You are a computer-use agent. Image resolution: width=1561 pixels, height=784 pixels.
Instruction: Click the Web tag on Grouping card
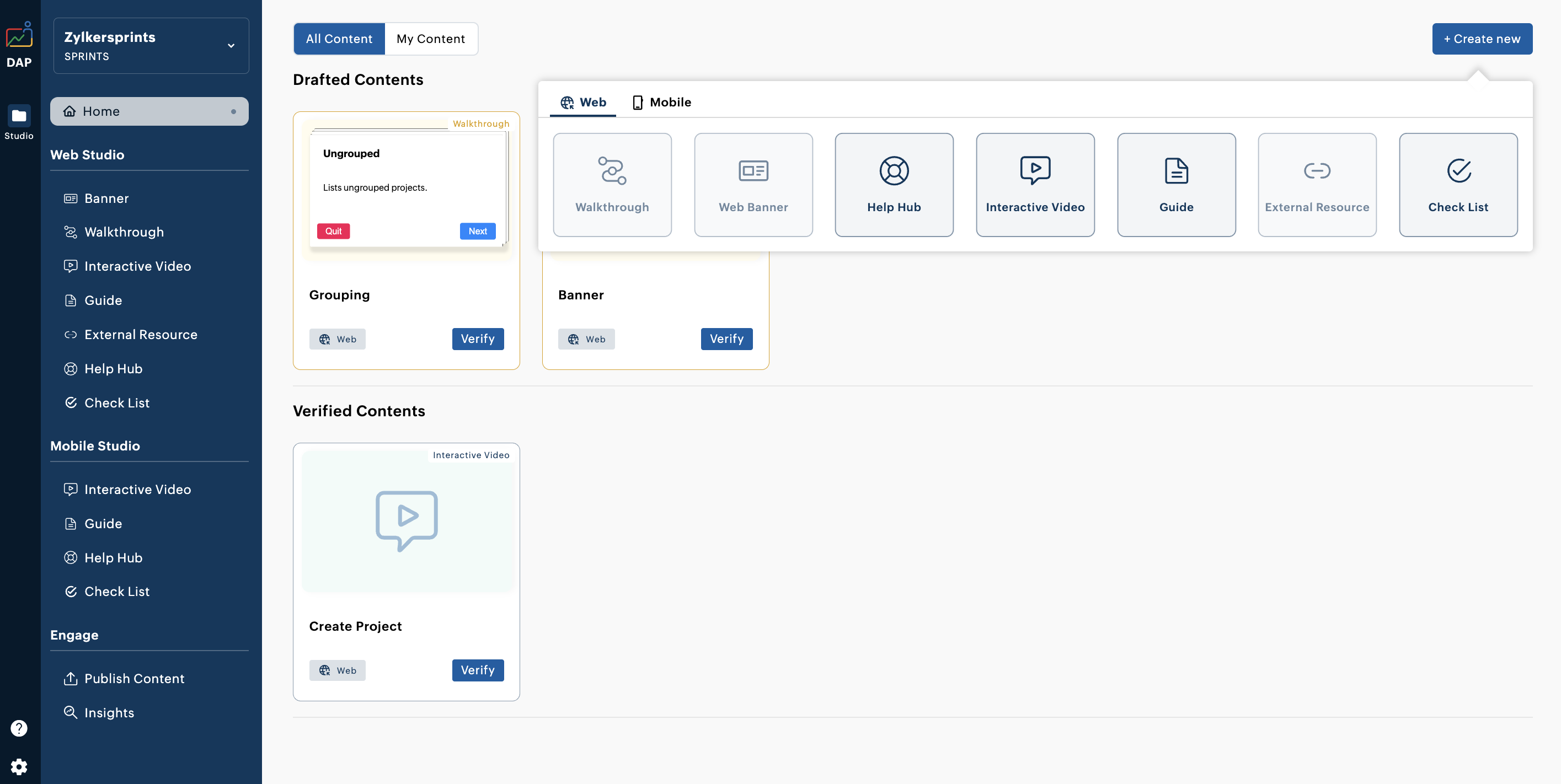[338, 339]
